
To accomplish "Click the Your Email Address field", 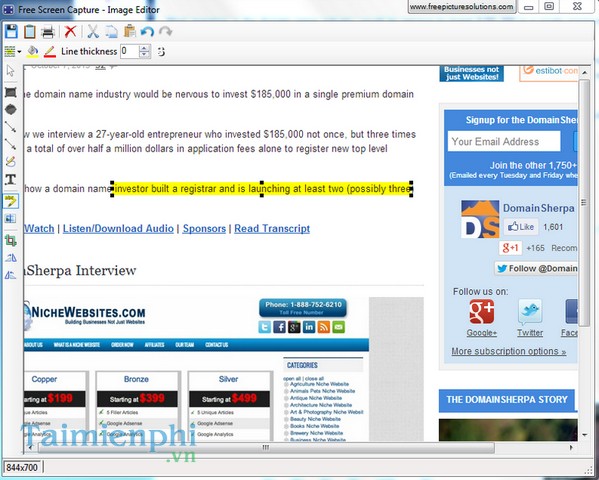I will (504, 141).
